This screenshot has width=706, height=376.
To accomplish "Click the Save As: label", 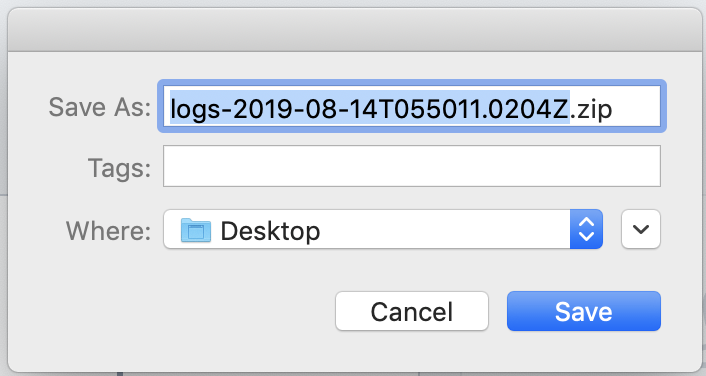I will tap(100, 107).
